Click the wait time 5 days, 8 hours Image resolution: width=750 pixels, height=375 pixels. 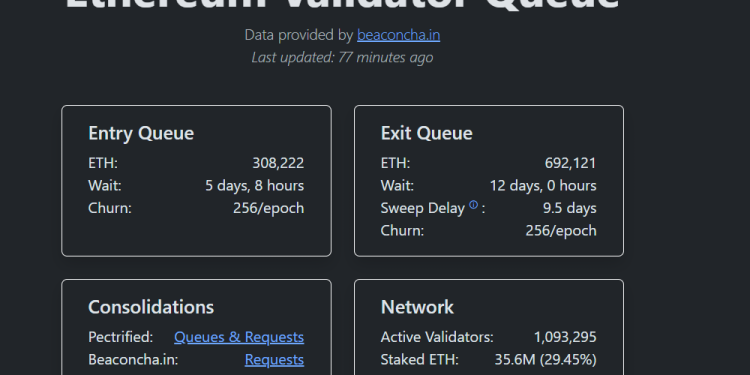coord(254,186)
